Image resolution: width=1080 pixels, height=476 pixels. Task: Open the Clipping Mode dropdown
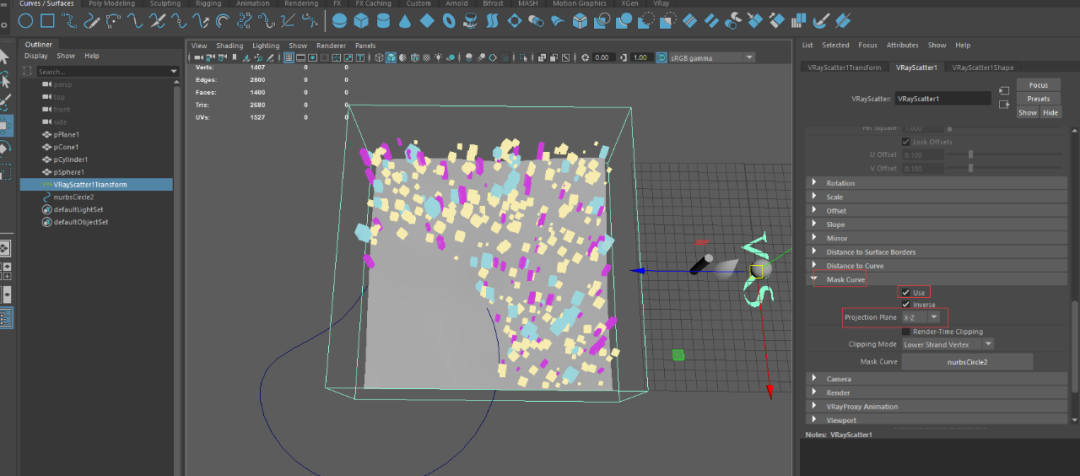[947, 344]
